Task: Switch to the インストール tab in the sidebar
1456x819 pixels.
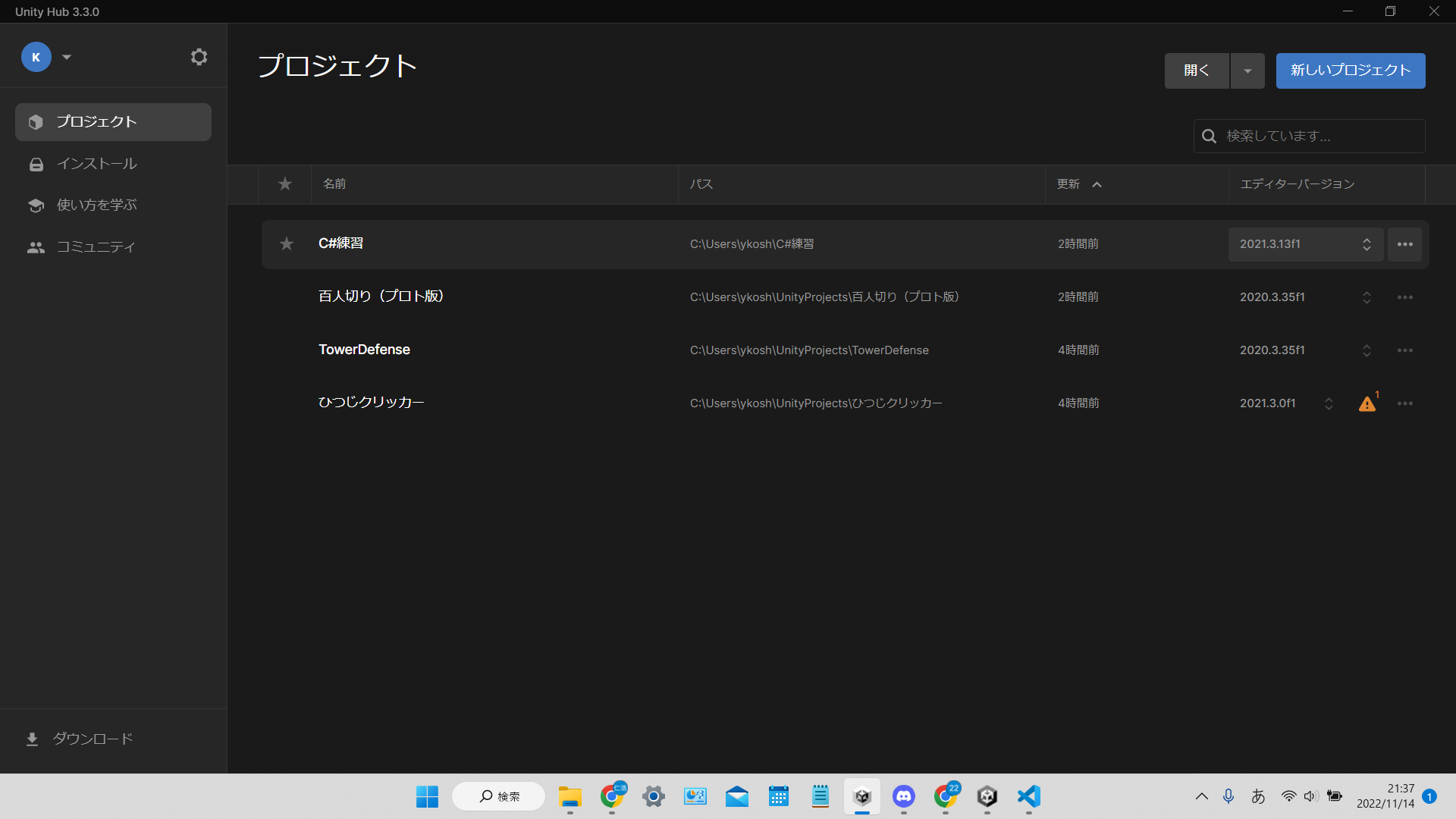Action: [96, 164]
